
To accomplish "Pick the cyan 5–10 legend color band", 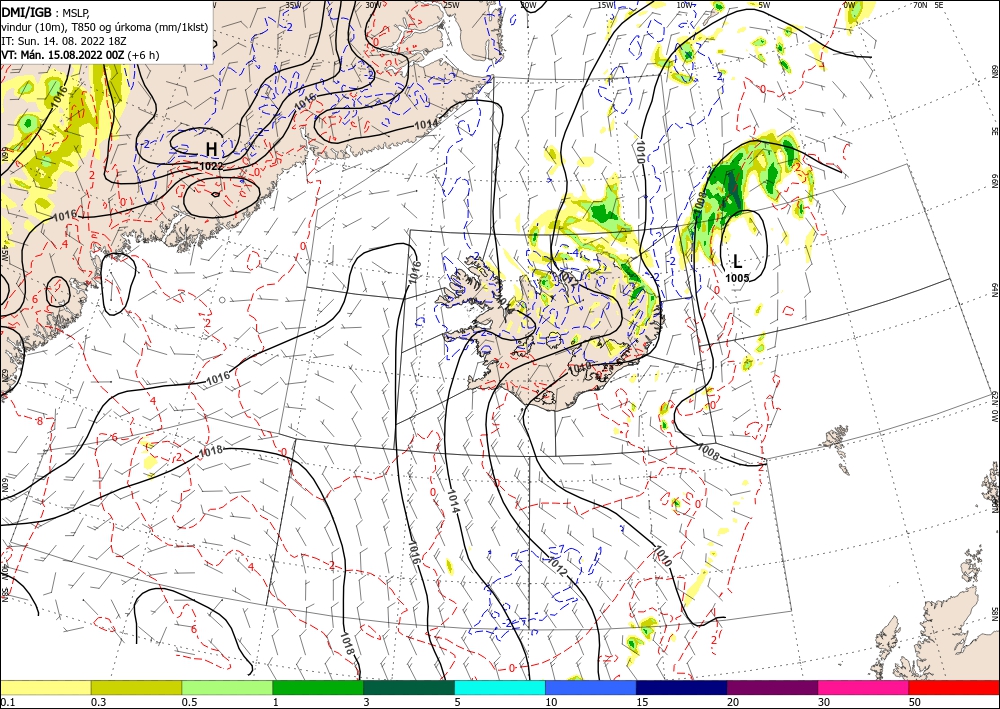I will pos(500,687).
